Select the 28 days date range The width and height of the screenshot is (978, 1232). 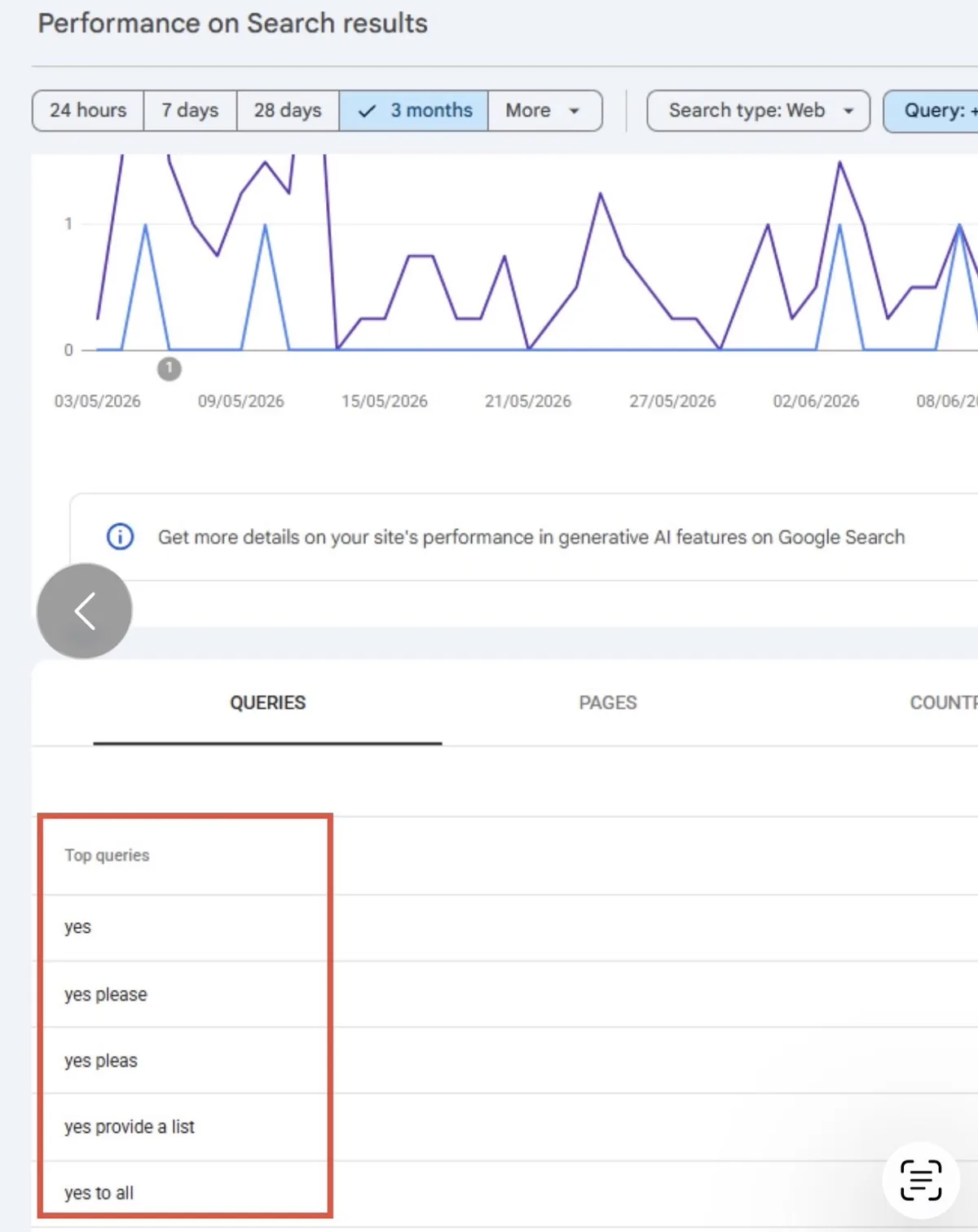pyautogui.click(x=288, y=111)
